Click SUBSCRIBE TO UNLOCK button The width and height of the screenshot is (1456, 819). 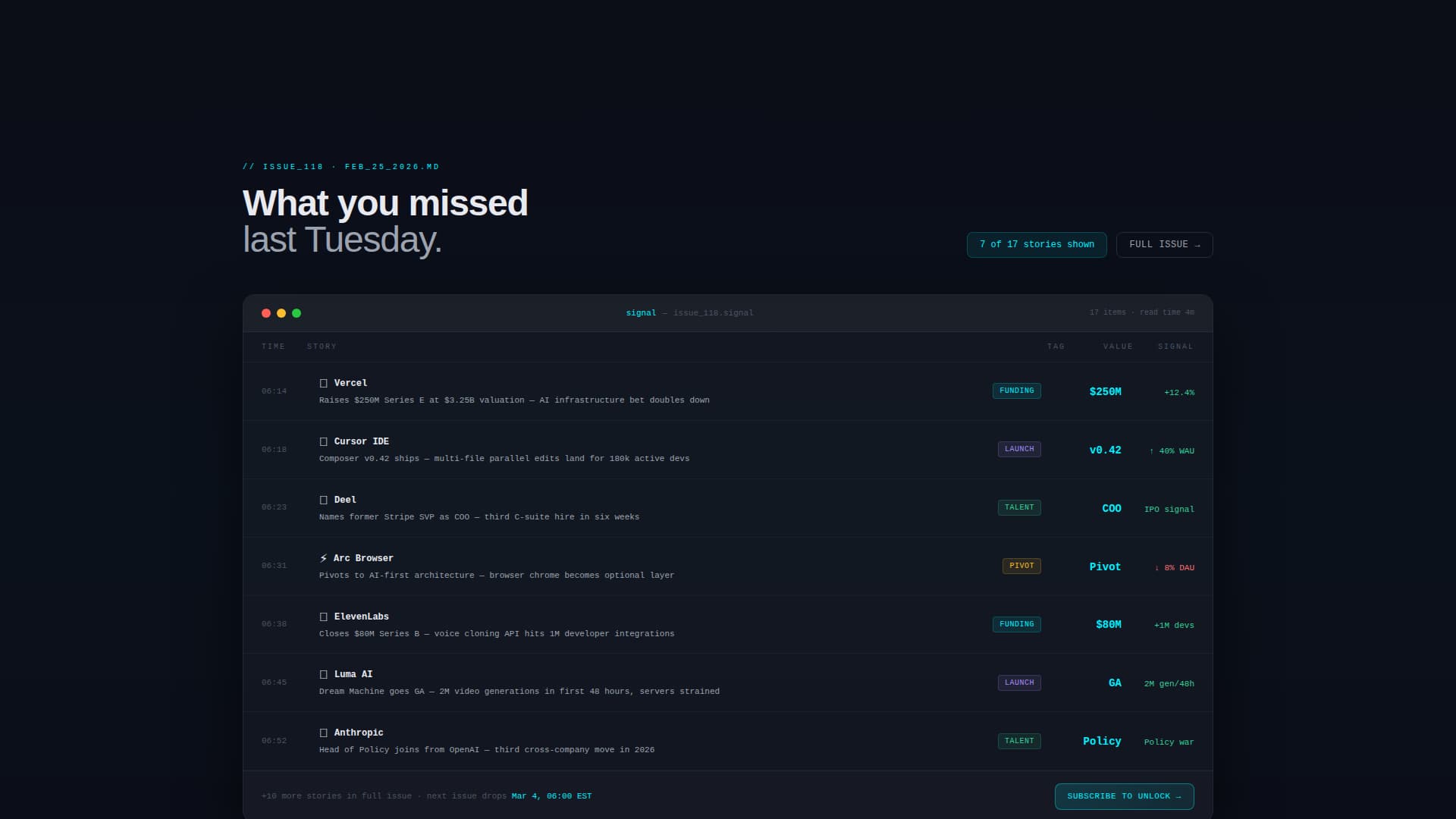pos(1124,796)
